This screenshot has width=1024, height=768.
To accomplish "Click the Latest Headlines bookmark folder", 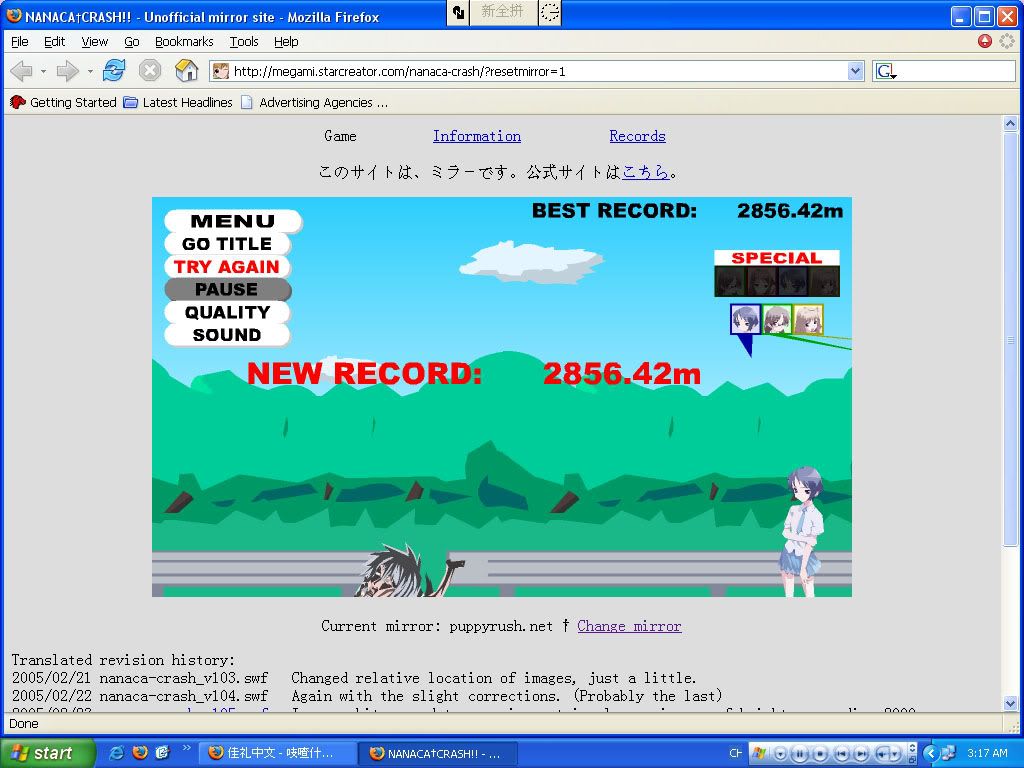I will click(178, 102).
